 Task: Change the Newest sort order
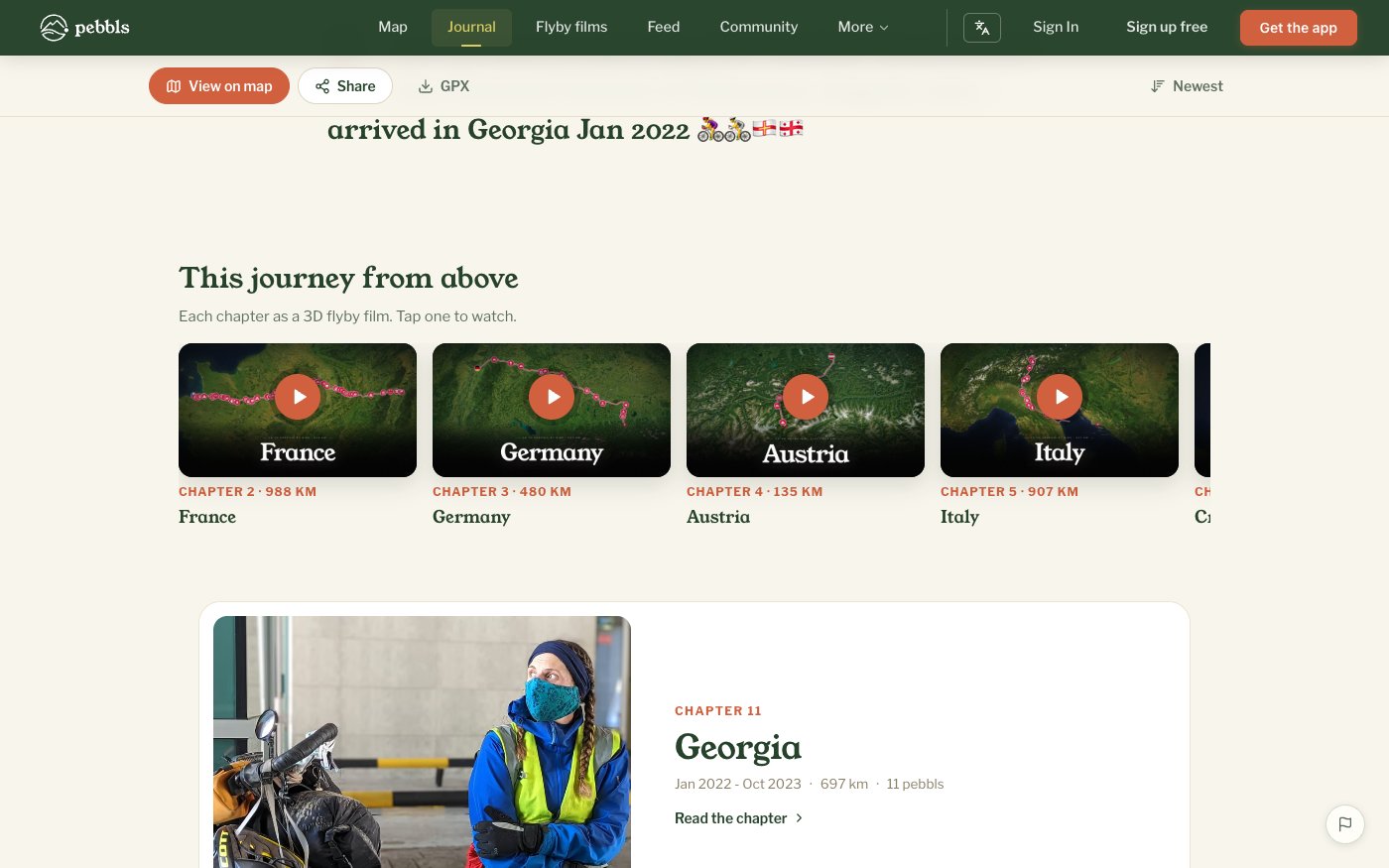(x=1187, y=86)
